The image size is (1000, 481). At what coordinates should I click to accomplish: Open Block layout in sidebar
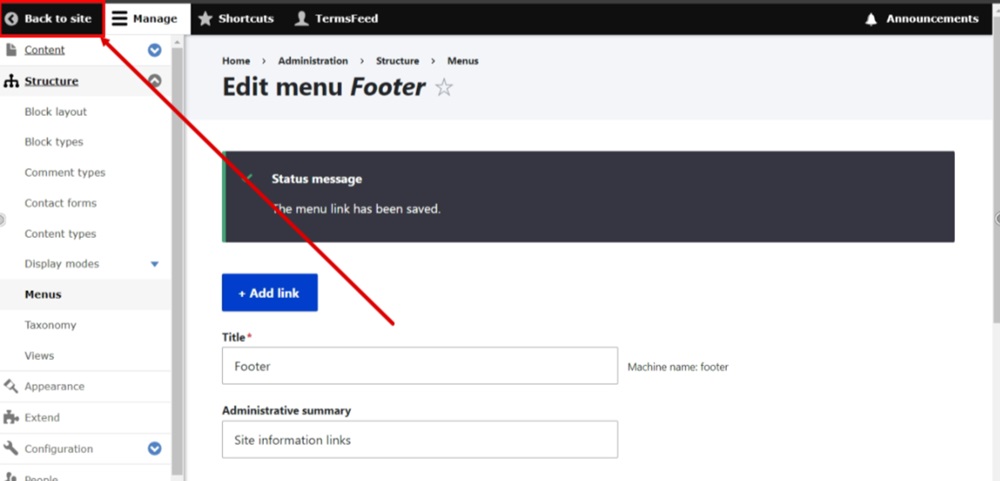tap(55, 112)
